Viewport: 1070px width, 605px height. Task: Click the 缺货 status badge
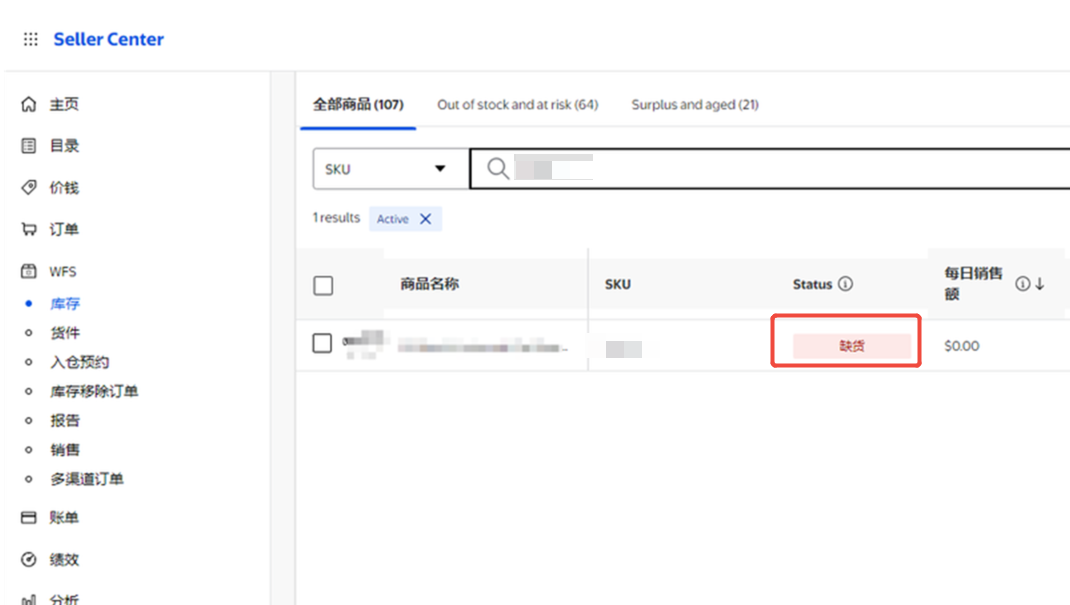852,346
